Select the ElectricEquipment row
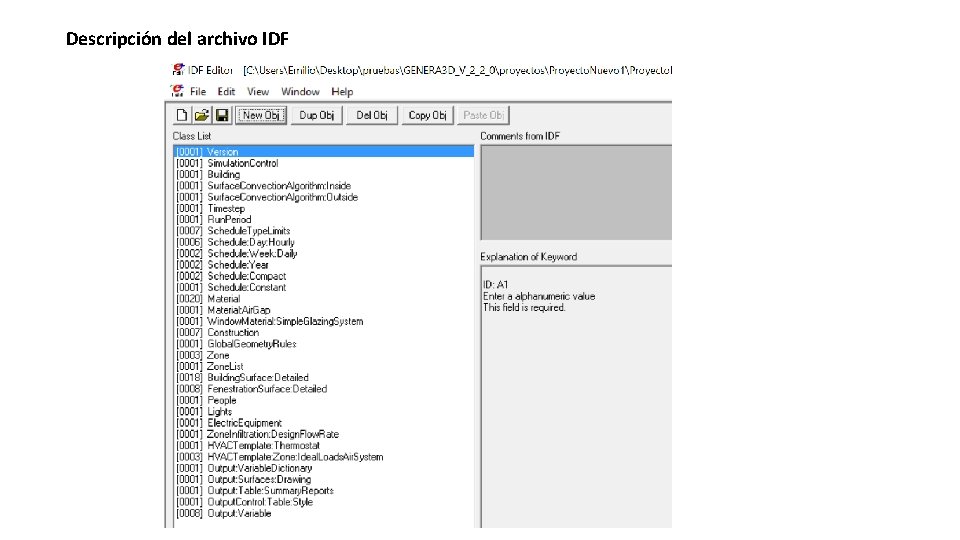 coord(324,422)
